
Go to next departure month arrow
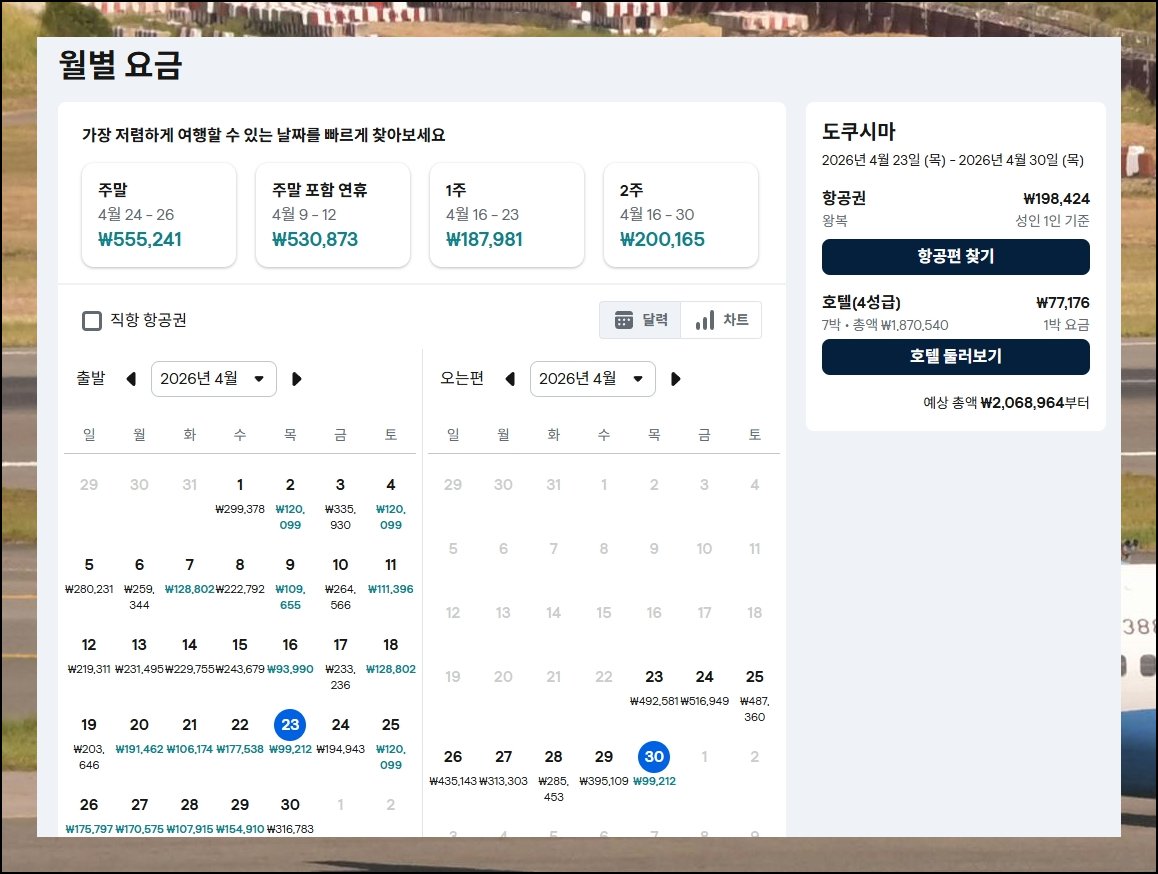296,379
